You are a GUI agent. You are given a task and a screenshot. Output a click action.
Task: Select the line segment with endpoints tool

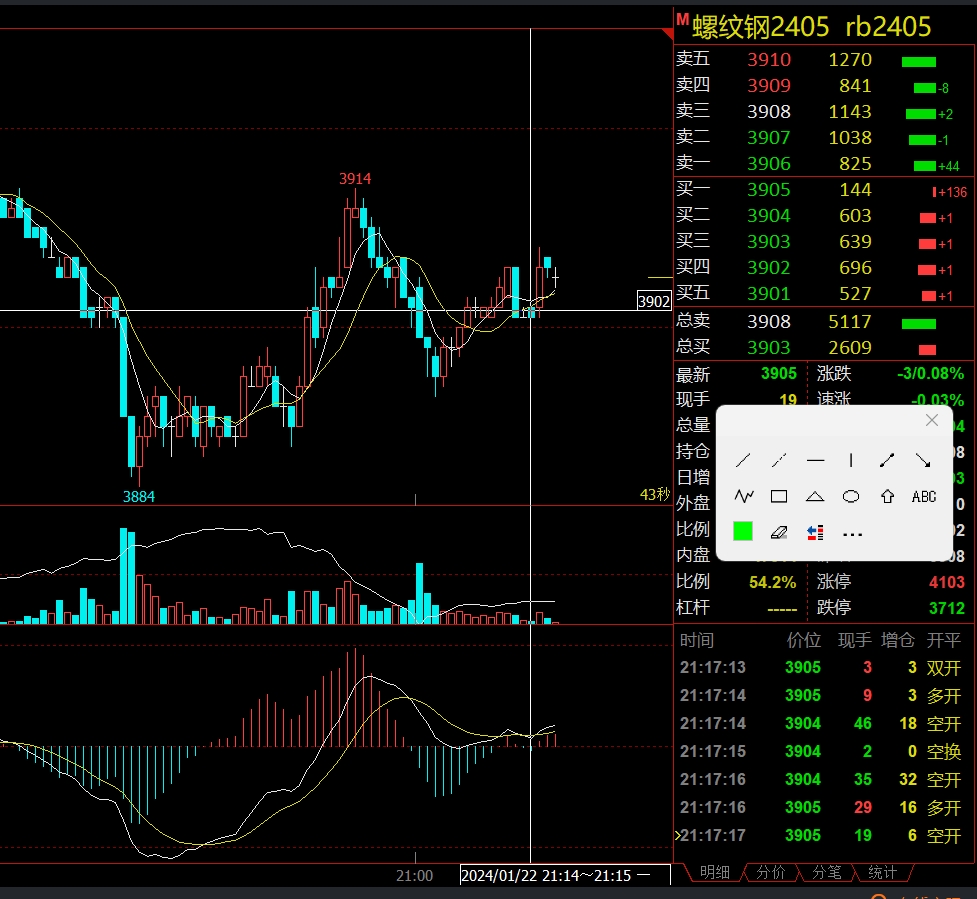pyautogui.click(x=887, y=461)
